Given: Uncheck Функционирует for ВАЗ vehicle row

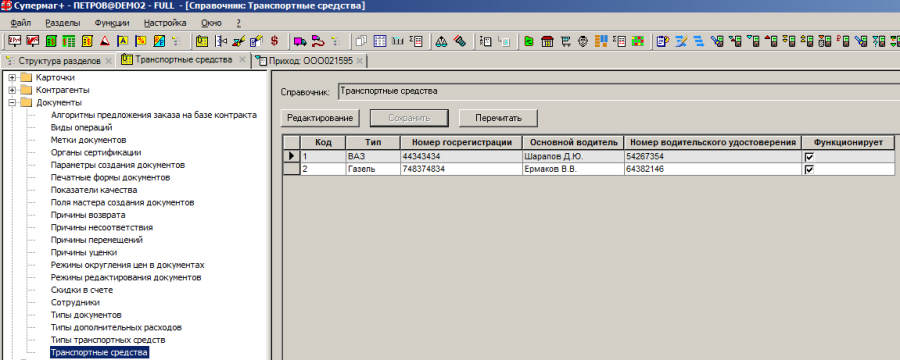Looking at the screenshot, I should click(x=809, y=157).
